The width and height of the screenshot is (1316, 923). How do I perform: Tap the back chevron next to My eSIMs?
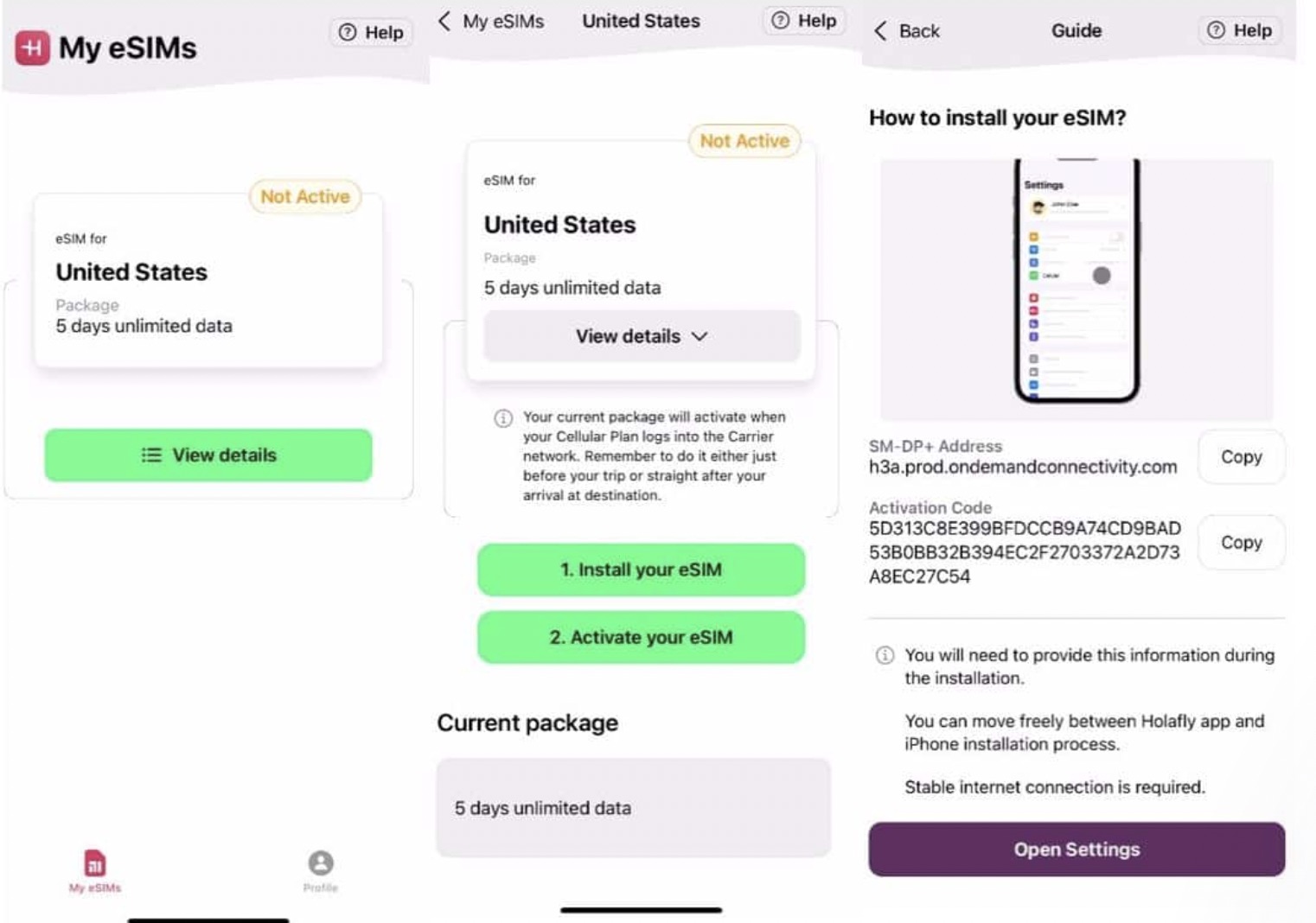point(444,21)
